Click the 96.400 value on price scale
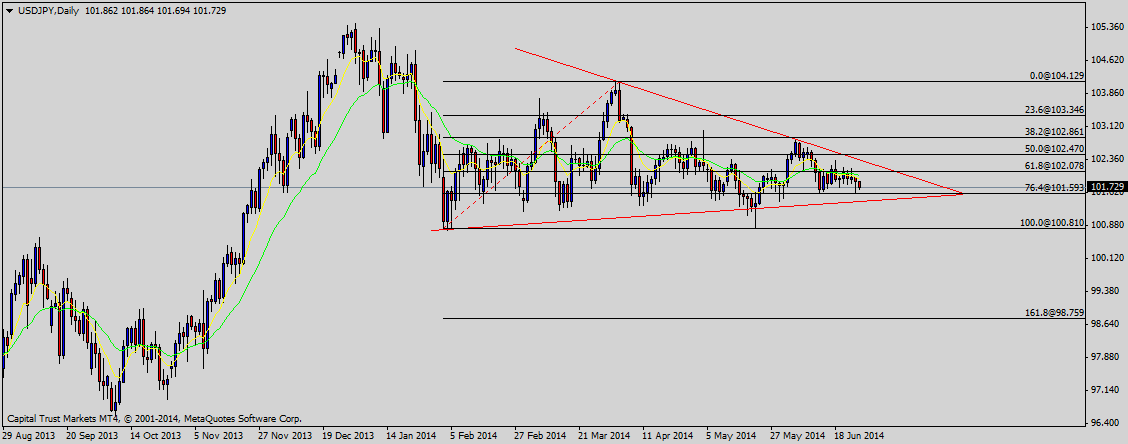 point(1107,422)
